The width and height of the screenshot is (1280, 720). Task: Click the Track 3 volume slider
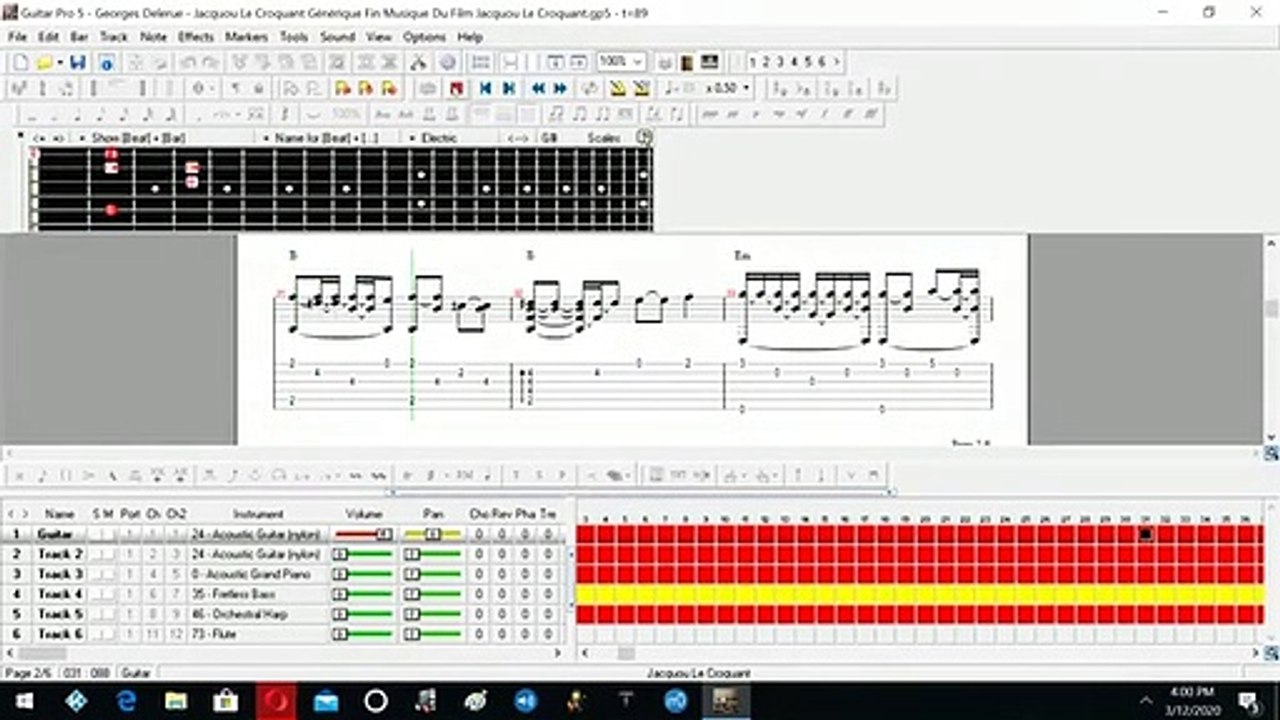tap(363, 574)
